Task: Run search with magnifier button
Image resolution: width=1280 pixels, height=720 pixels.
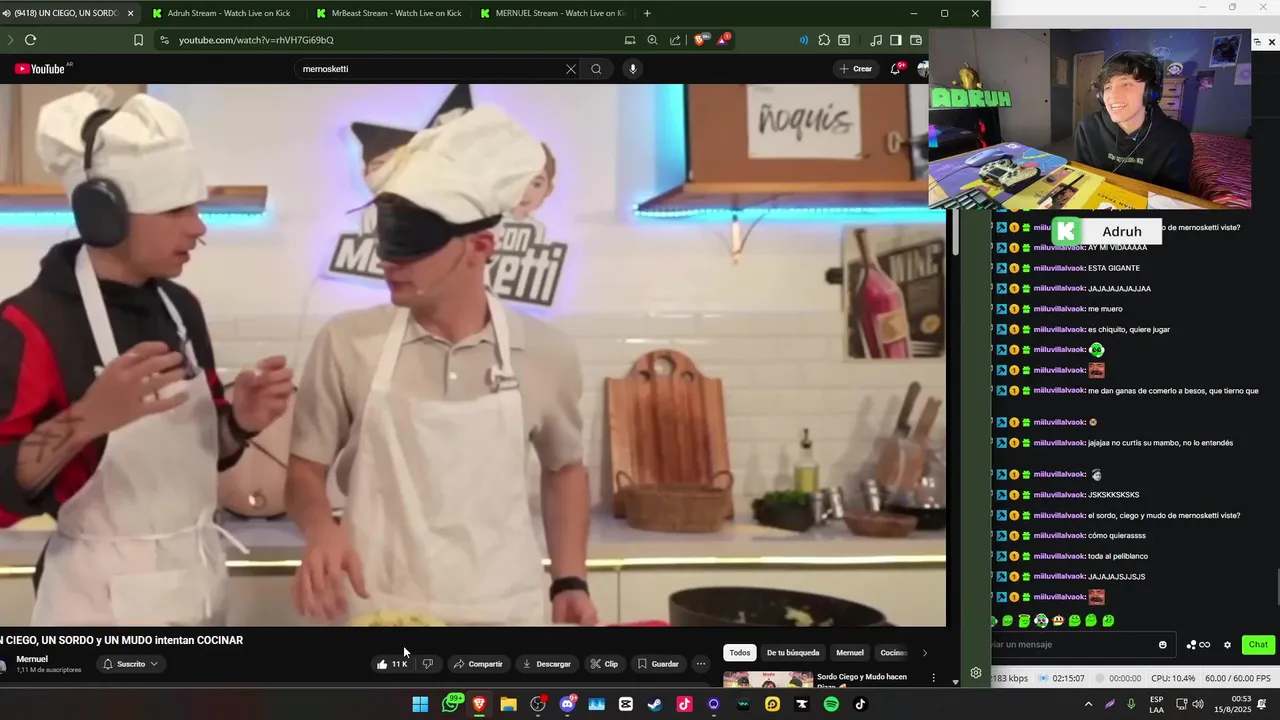Action: tap(596, 69)
